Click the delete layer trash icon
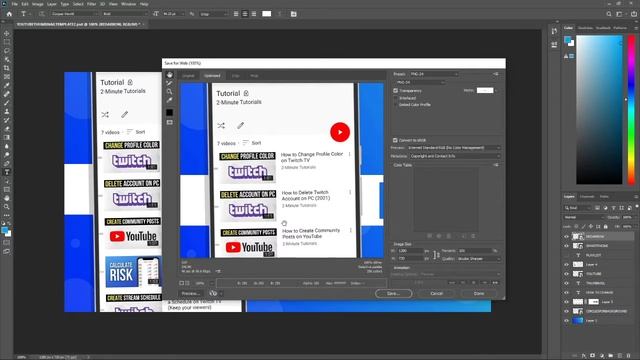 (629, 356)
